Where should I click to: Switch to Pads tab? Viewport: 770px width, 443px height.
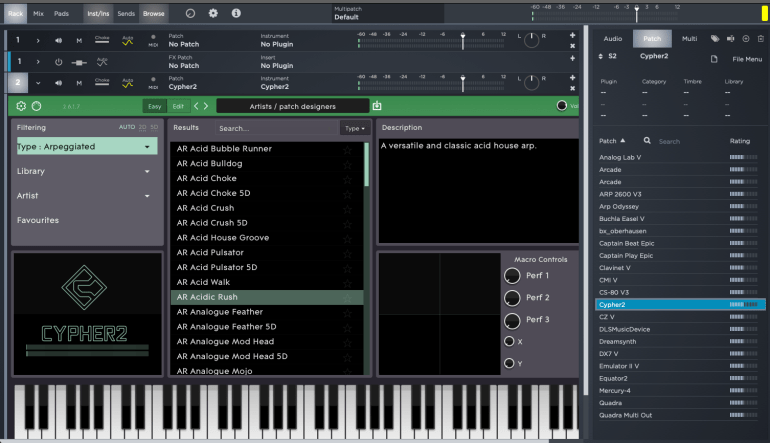click(x=61, y=13)
